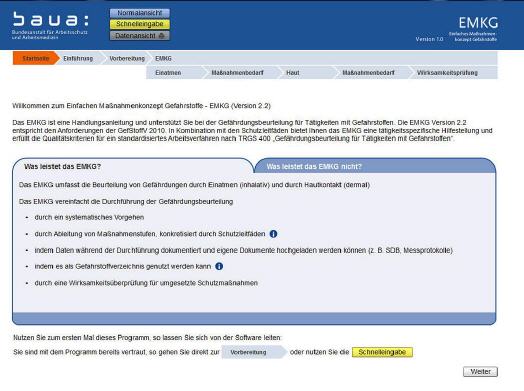
Task: Click bullet about 'eigene Dokumente hochgeladen'
Action: (x=244, y=250)
